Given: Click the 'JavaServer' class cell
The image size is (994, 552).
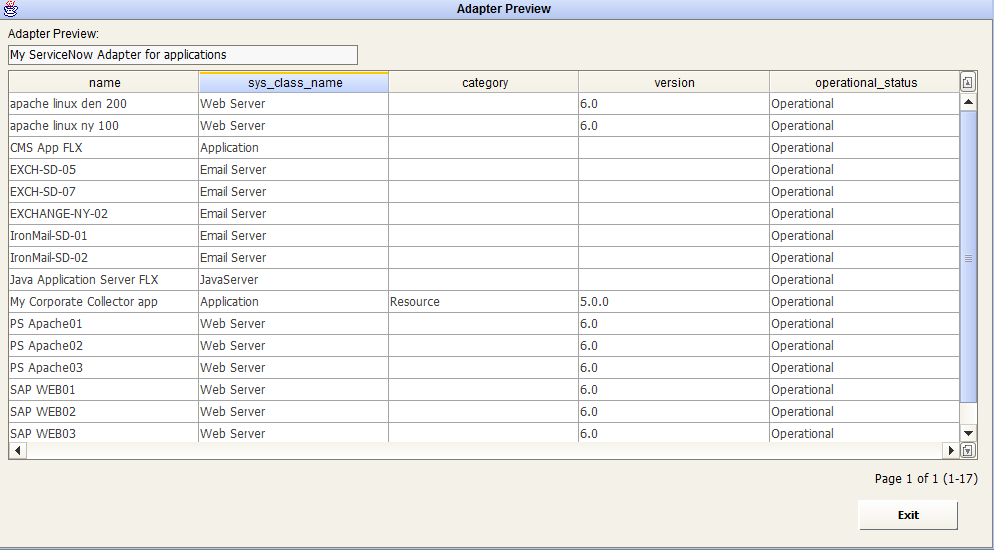Looking at the screenshot, I should (x=294, y=279).
